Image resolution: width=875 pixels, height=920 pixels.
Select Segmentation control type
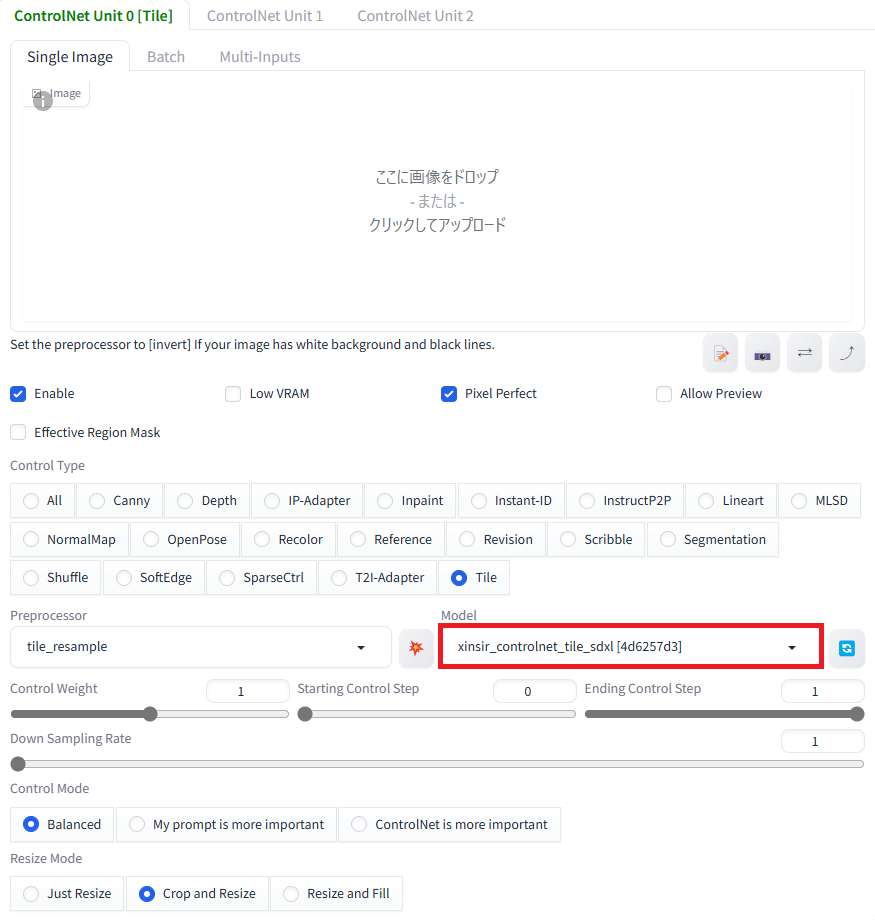713,539
